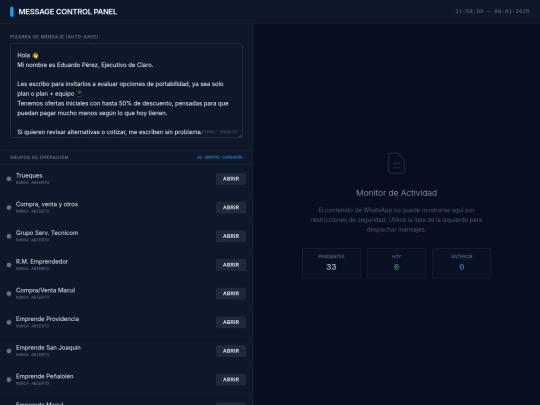Click the 'Grupos de operación' section label

[x=39, y=157]
